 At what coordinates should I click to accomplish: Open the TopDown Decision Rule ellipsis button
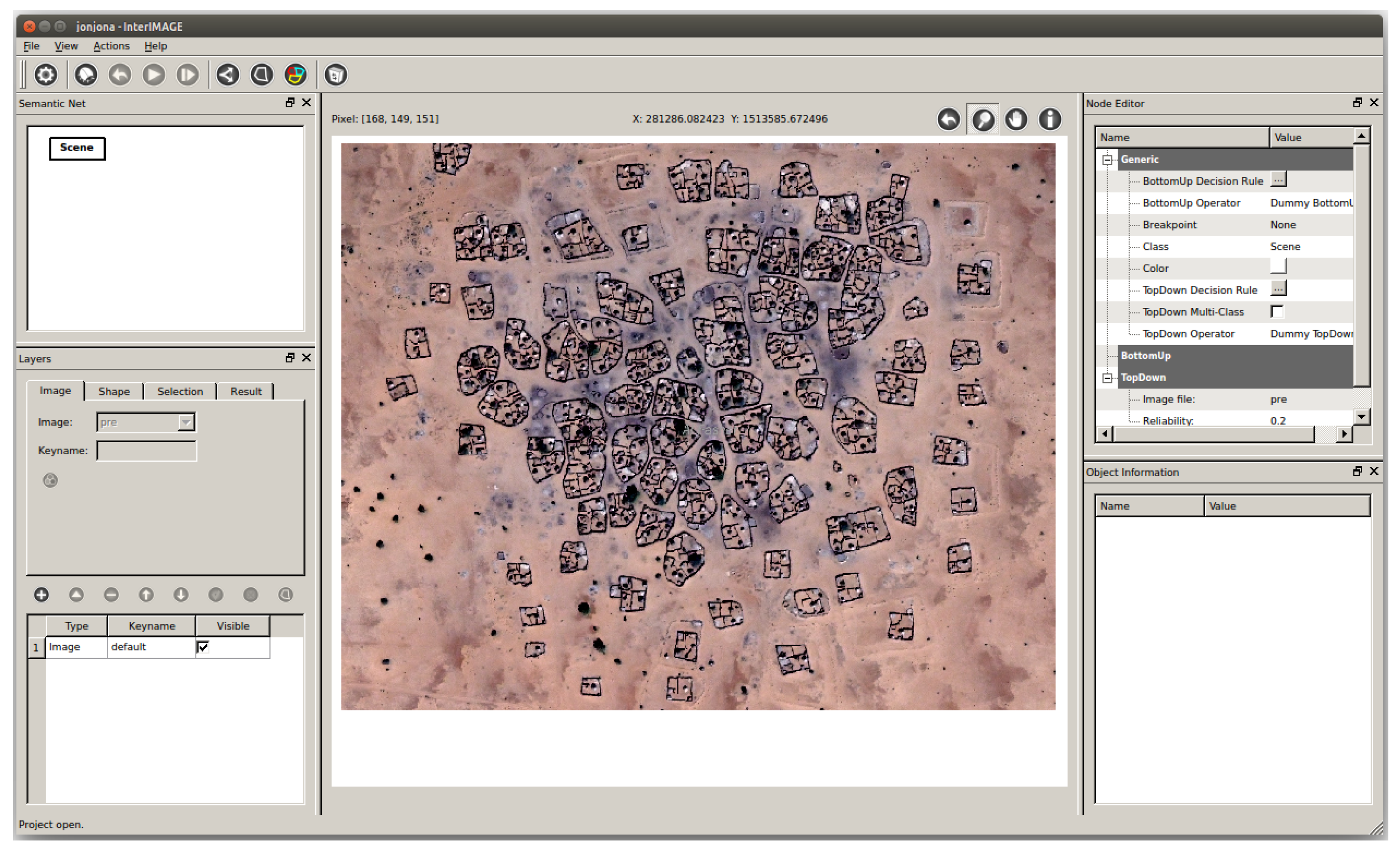[x=1278, y=289]
